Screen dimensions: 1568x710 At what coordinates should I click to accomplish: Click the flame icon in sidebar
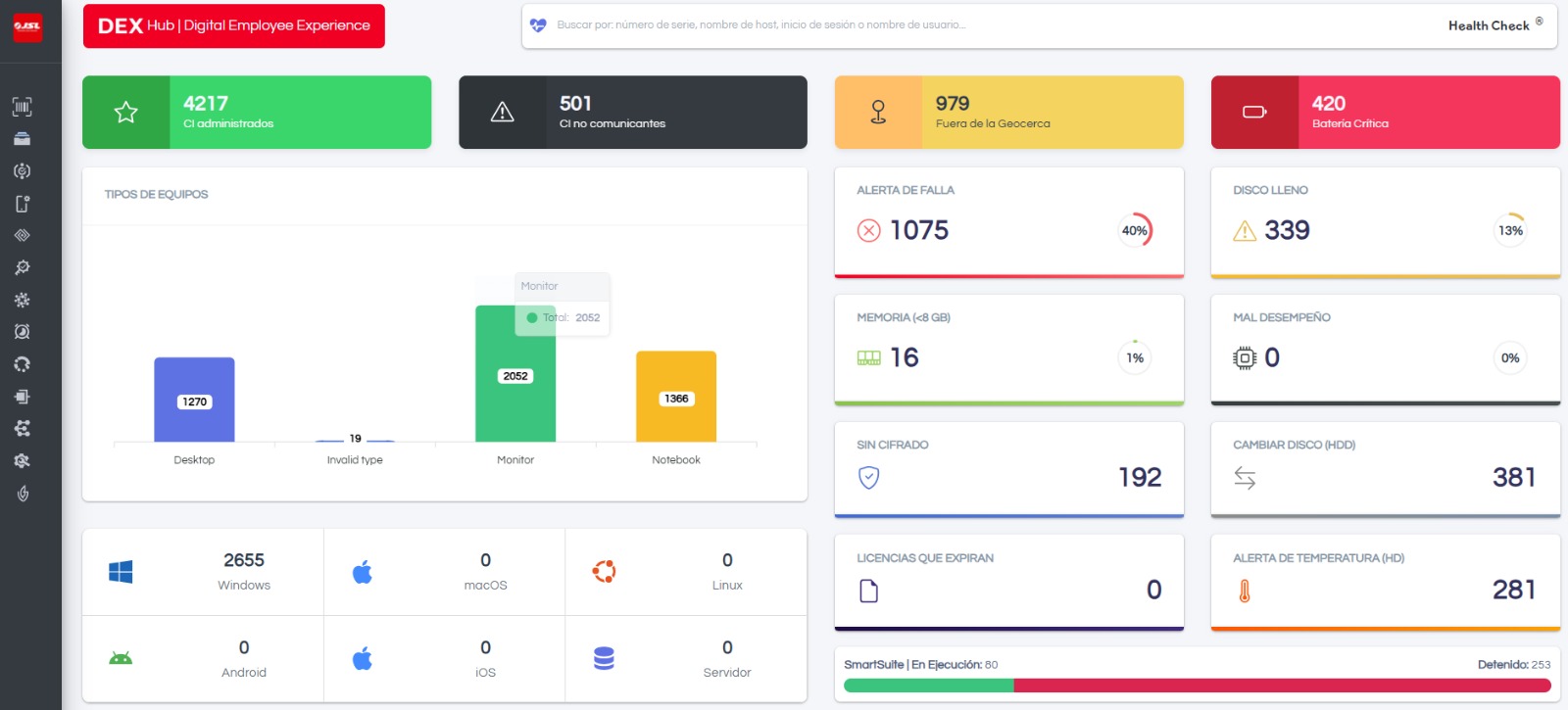point(22,494)
